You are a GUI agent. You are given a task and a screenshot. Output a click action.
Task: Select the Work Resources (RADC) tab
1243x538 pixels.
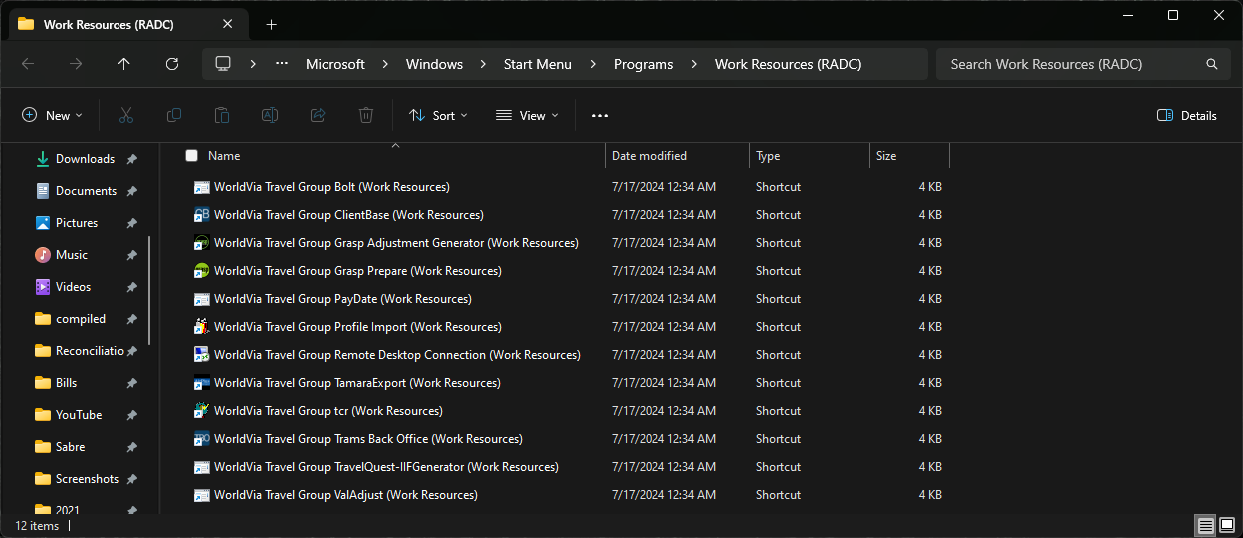point(126,24)
